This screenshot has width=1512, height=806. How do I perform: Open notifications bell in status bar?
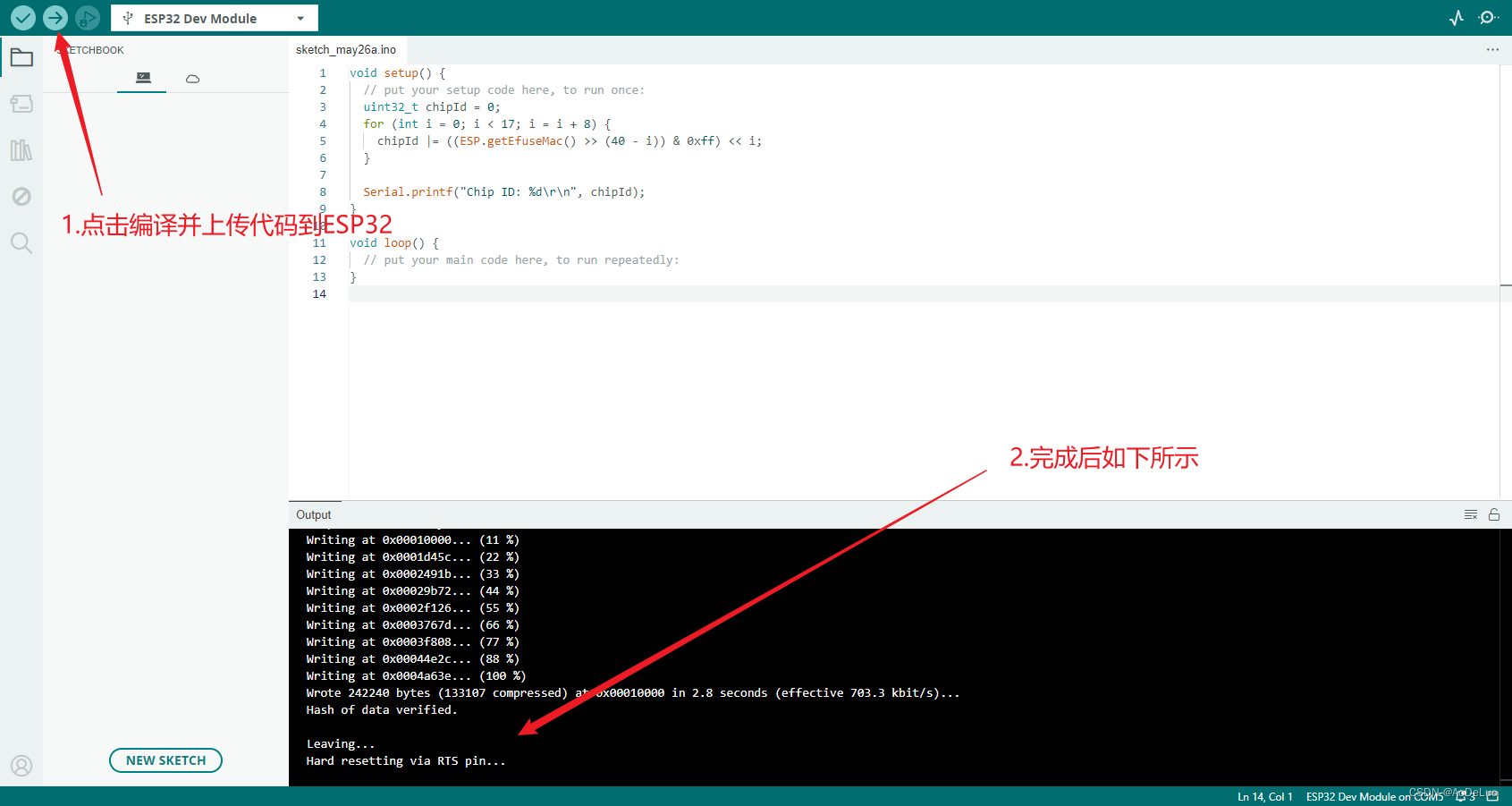coord(1463,796)
